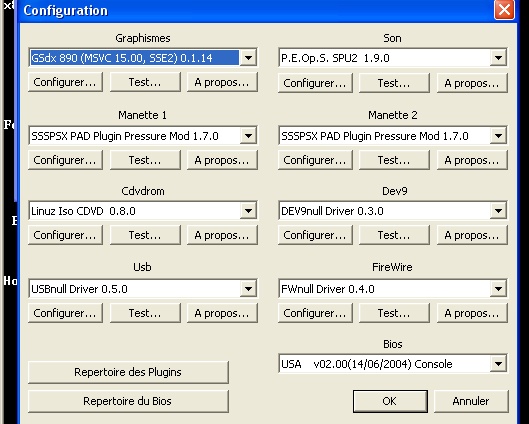Configure the Dev9 plugin
The height and width of the screenshot is (424, 529).
pos(315,235)
